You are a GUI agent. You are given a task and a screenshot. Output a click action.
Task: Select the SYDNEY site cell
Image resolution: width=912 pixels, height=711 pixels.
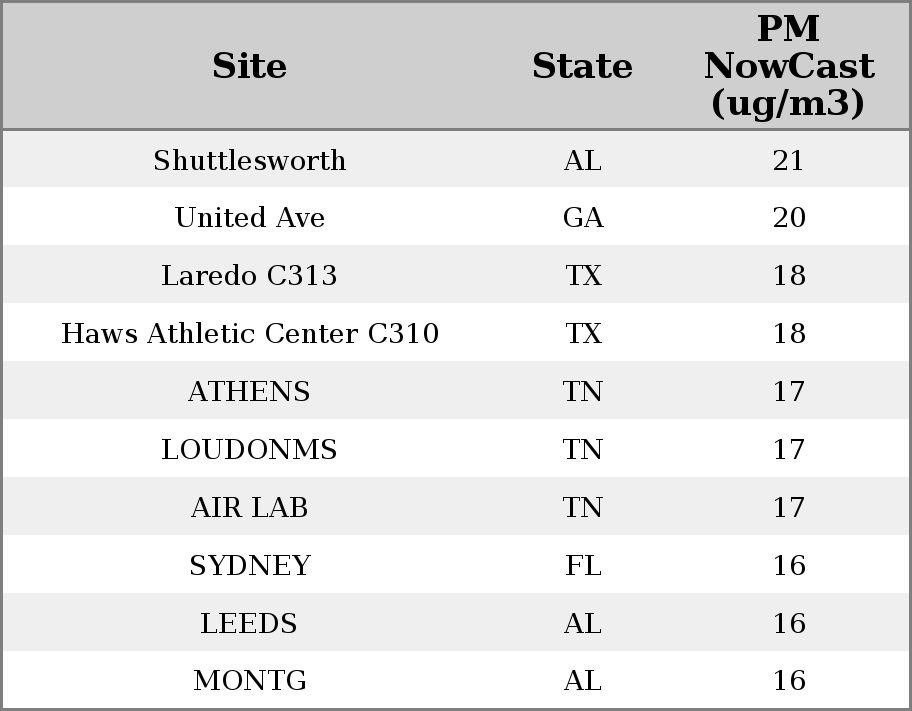250,565
